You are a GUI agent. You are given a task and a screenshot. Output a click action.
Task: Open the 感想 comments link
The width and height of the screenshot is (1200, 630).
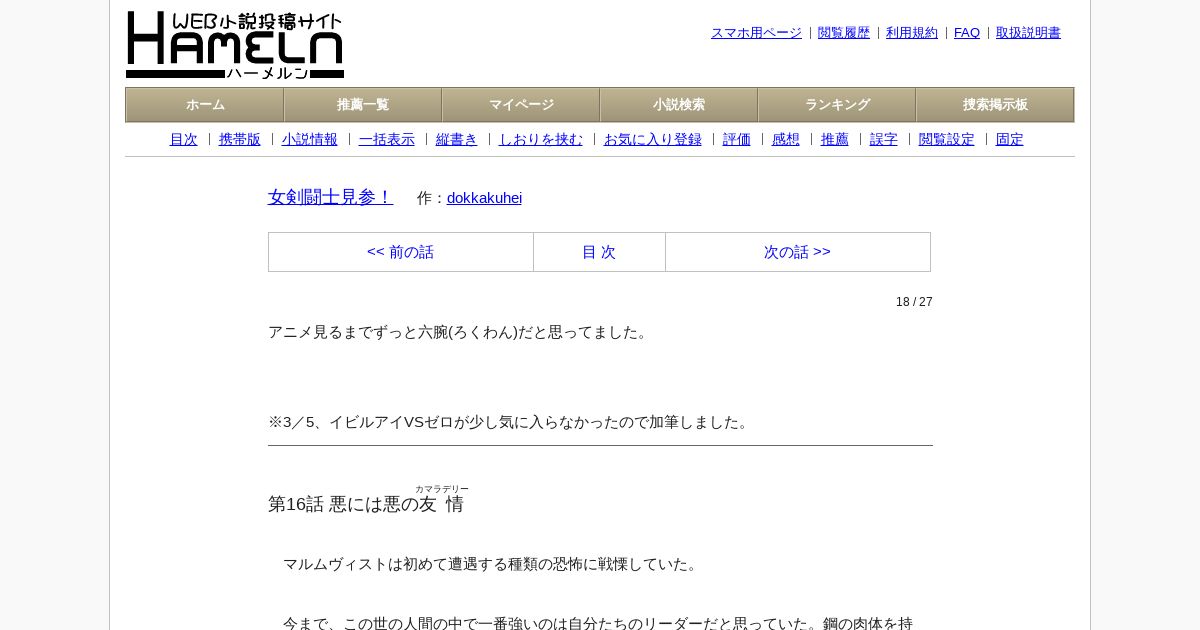786,140
